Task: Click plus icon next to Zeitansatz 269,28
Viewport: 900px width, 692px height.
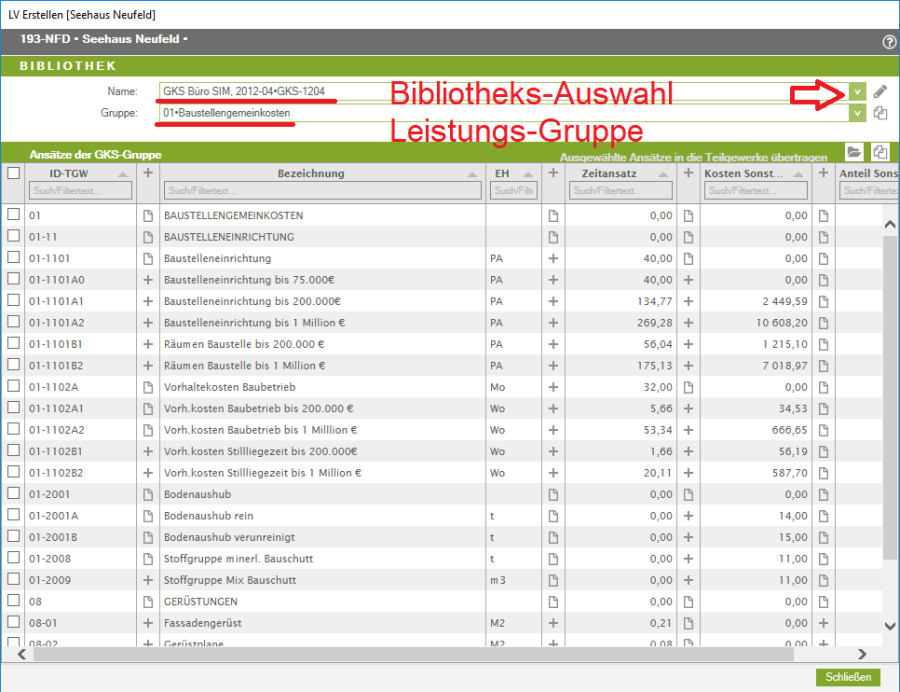Action: [553, 323]
